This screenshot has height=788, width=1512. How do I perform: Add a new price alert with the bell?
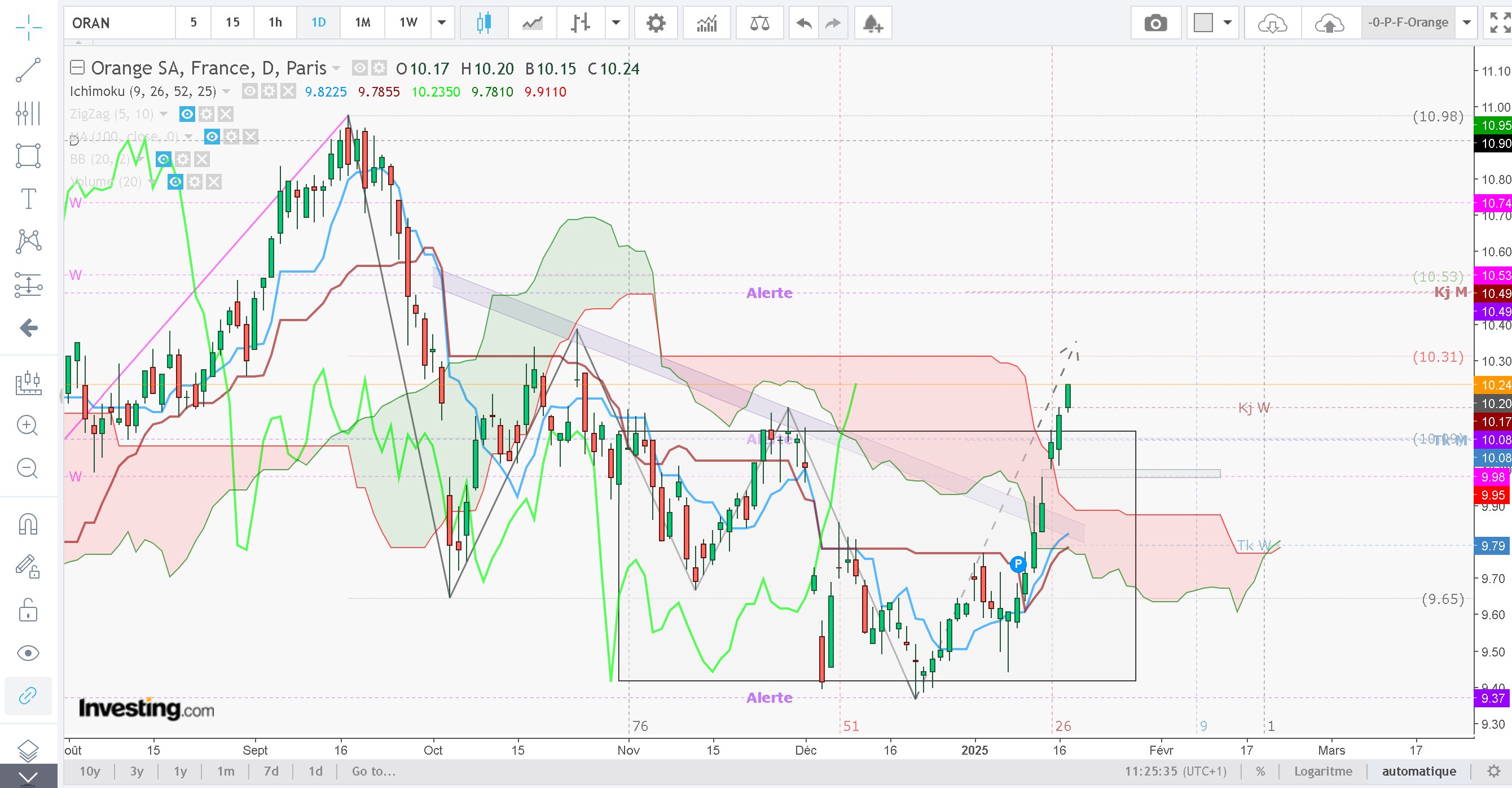[873, 23]
